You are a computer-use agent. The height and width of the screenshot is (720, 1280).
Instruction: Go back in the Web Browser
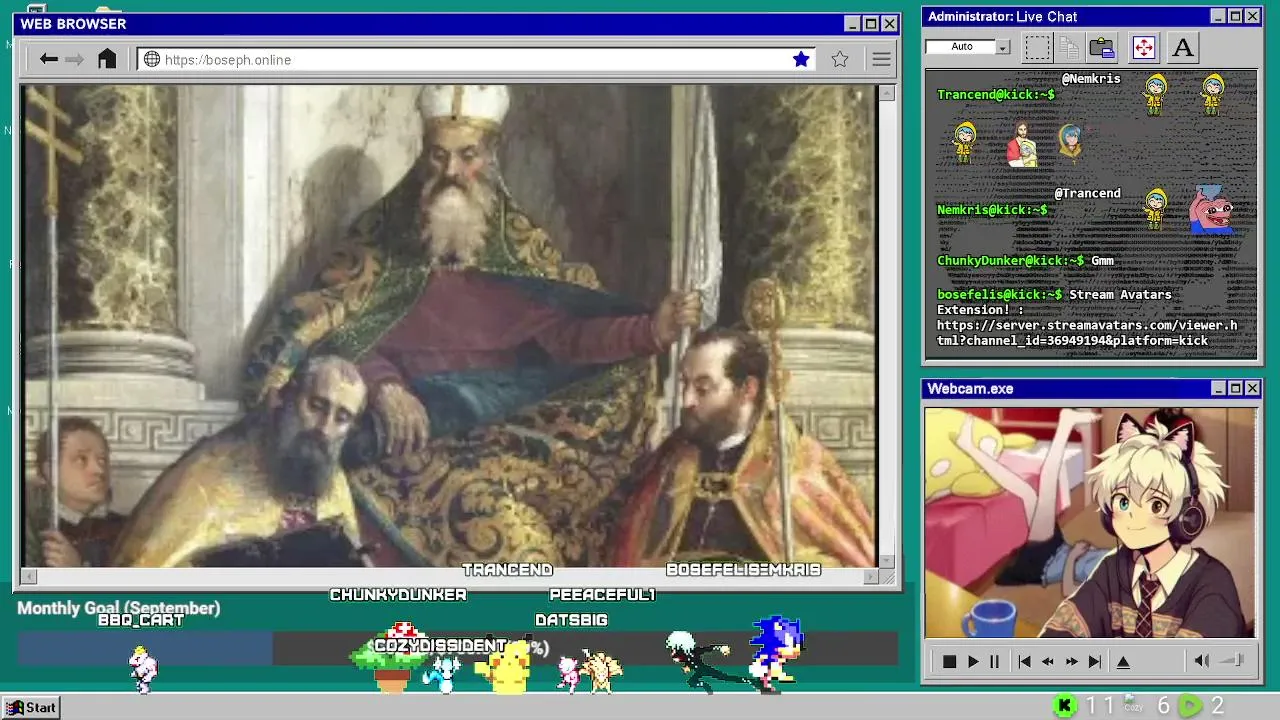48,59
